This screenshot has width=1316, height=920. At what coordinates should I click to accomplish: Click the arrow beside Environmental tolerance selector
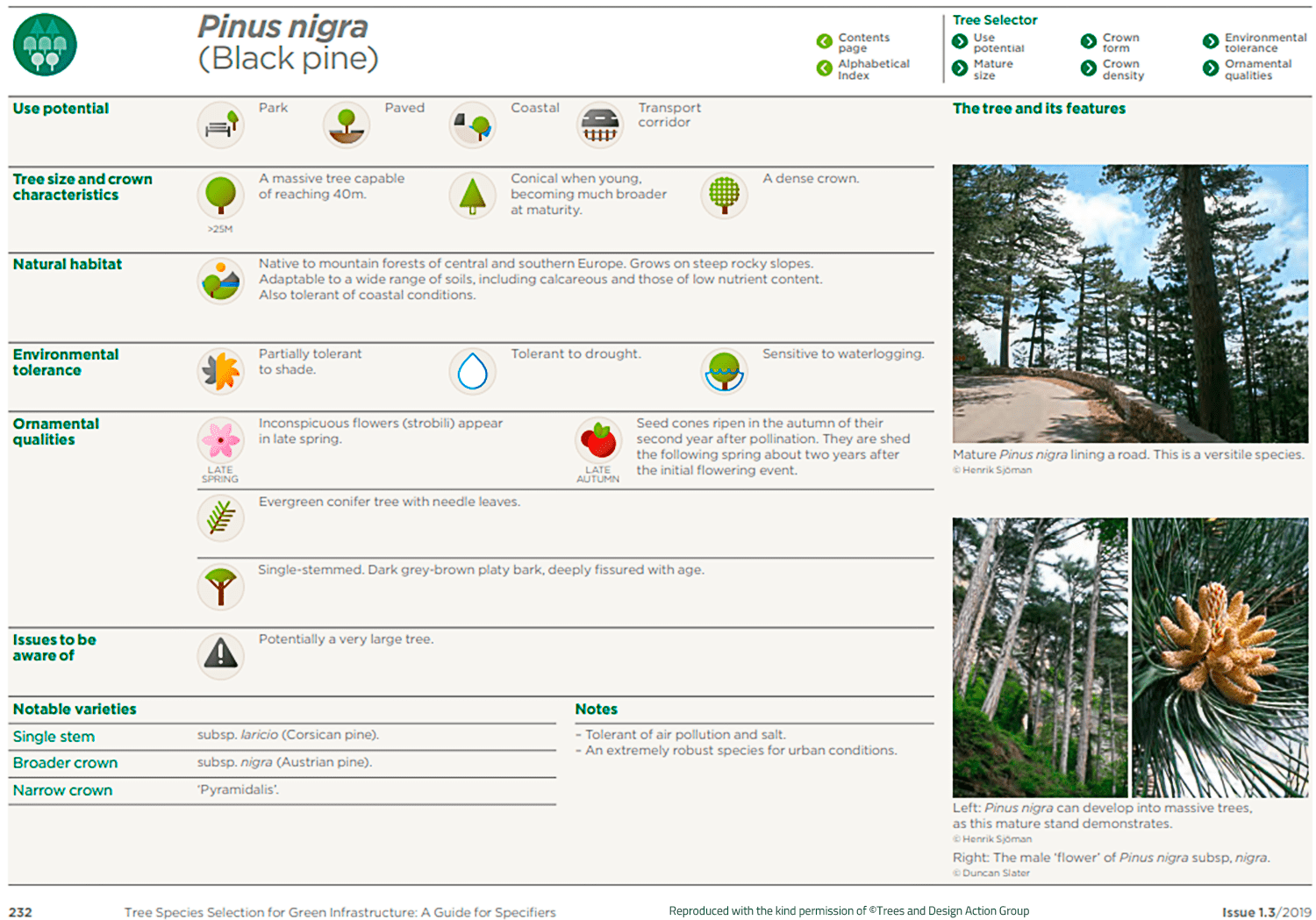point(1211,41)
